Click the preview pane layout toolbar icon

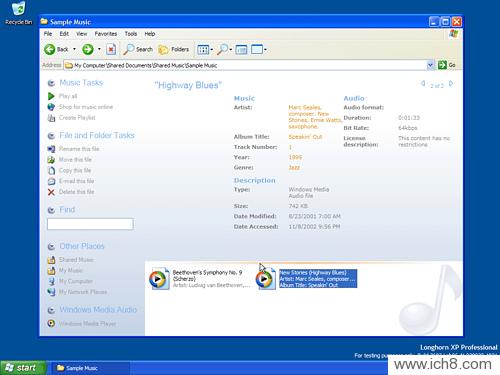[x=241, y=50]
